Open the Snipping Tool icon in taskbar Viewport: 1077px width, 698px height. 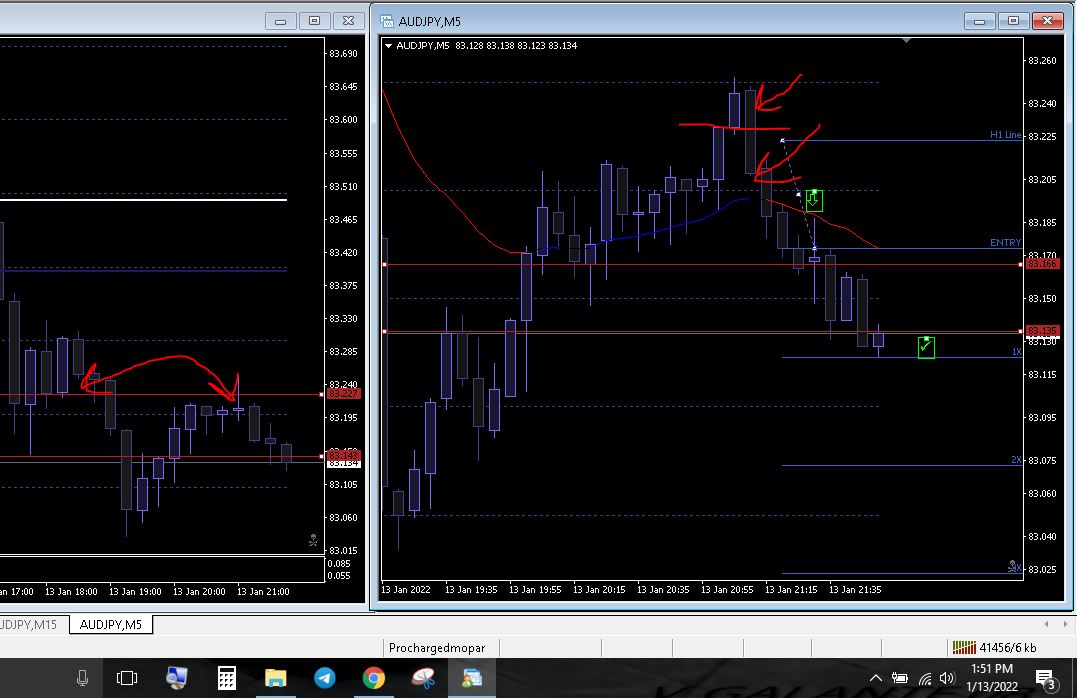click(423, 678)
